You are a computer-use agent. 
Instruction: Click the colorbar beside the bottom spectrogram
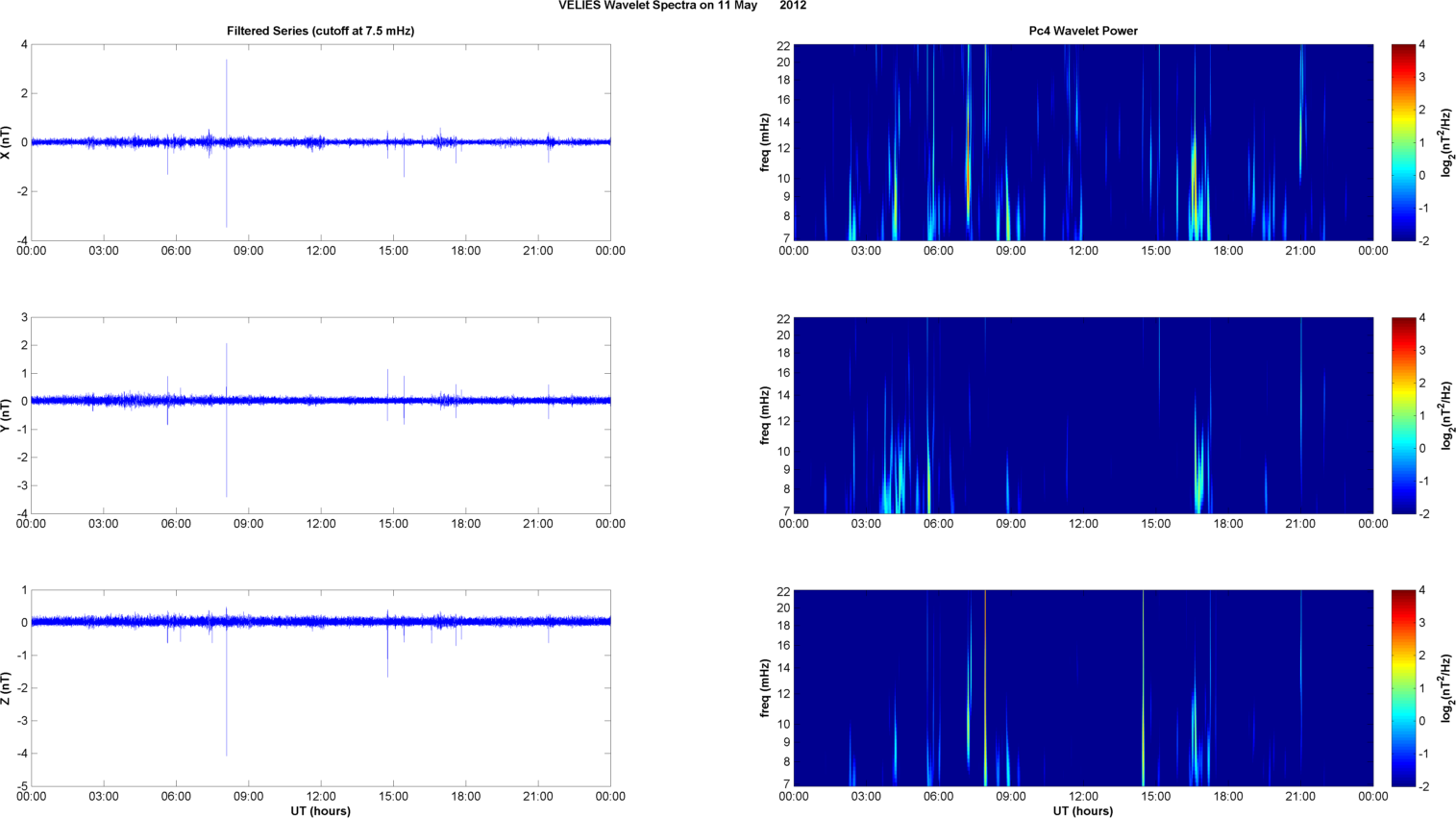1403,688
